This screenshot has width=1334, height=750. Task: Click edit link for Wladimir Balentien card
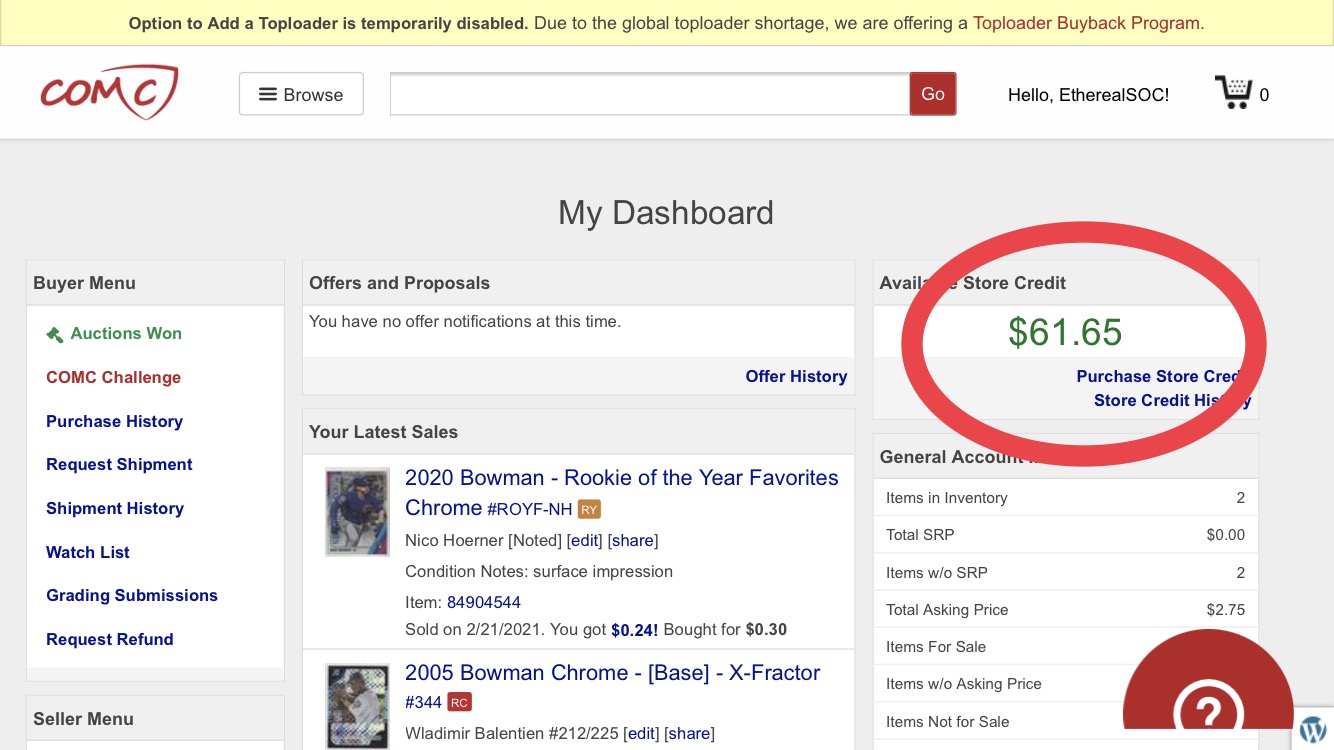click(x=641, y=733)
